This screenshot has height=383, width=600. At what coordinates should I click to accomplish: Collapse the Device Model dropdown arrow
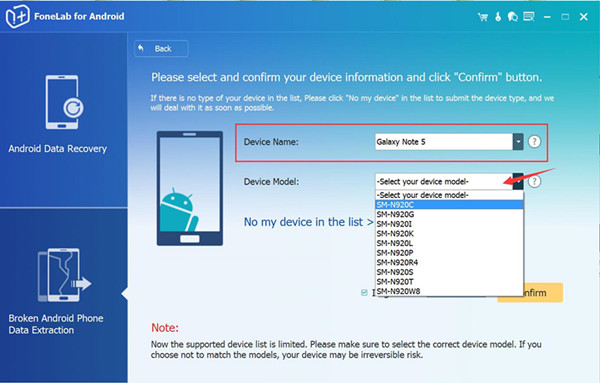[x=518, y=181]
